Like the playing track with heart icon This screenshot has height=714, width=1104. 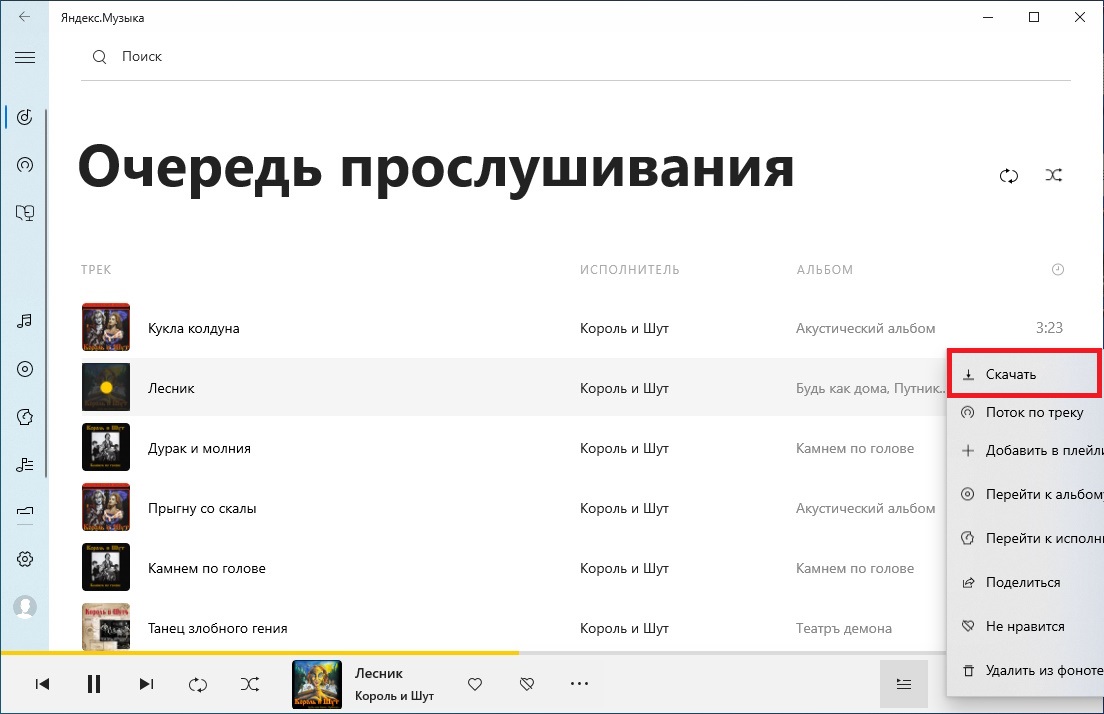pyautogui.click(x=475, y=684)
